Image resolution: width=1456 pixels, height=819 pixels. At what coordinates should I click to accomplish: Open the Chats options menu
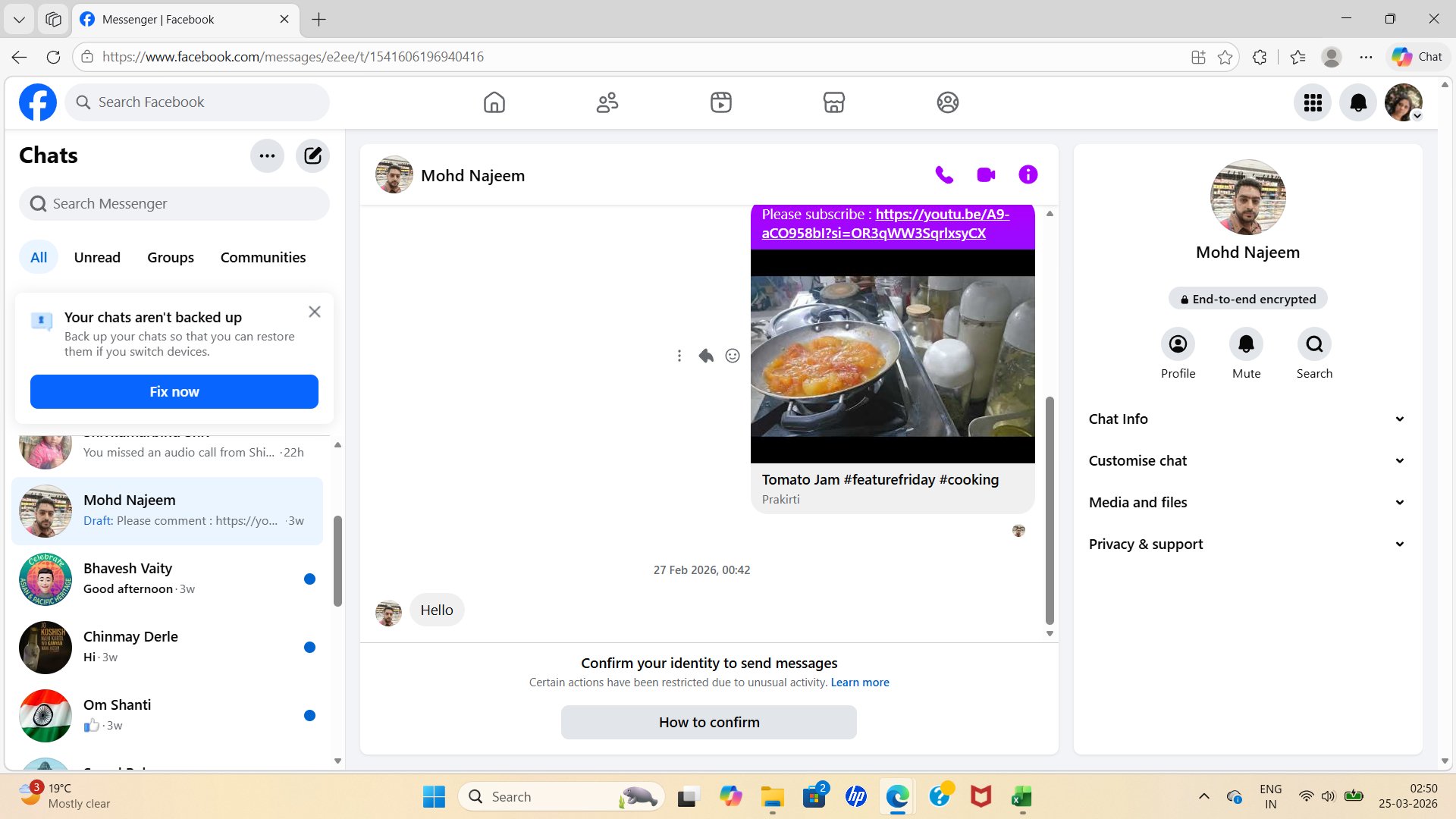coord(267,156)
